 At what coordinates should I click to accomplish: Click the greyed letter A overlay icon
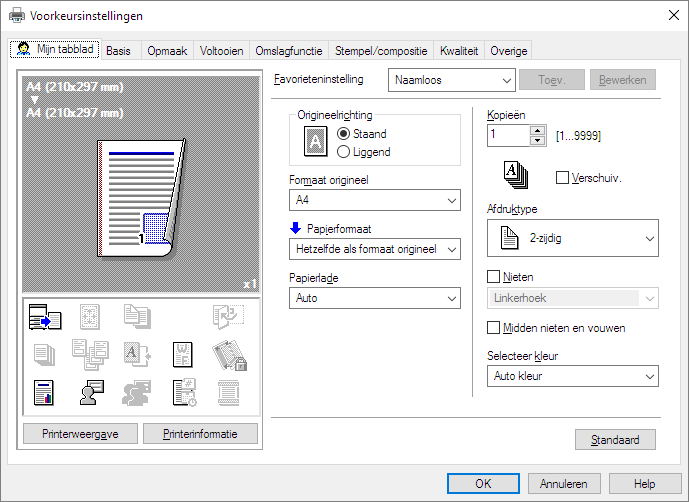[x=137, y=354]
